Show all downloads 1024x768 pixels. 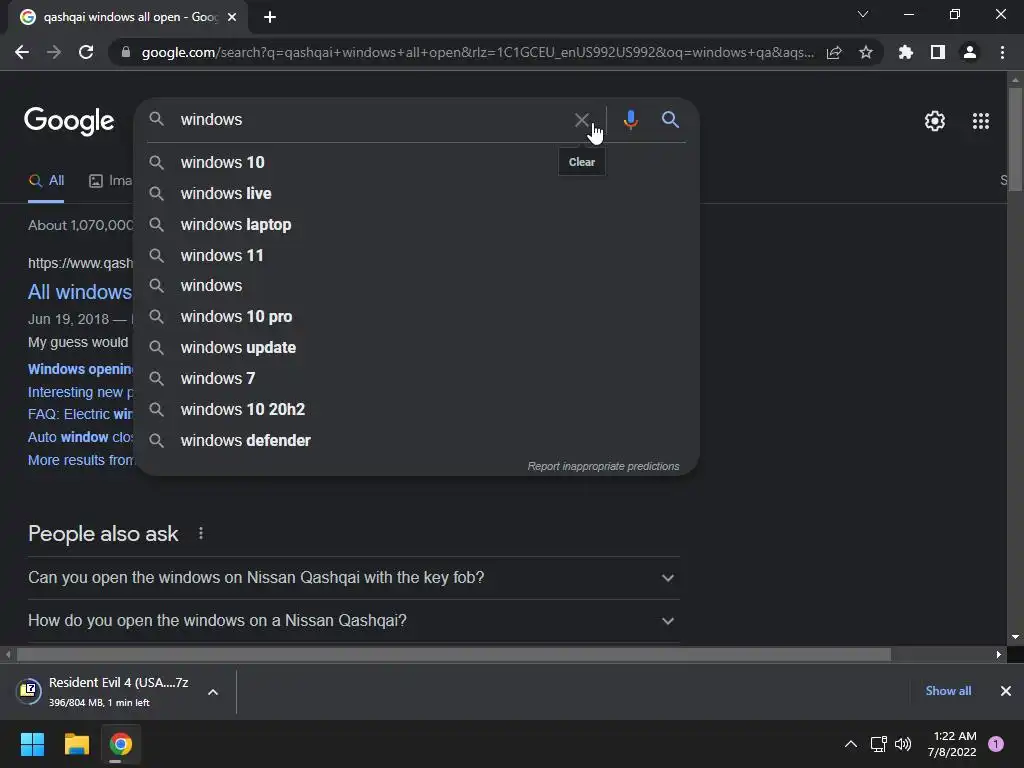click(x=948, y=691)
